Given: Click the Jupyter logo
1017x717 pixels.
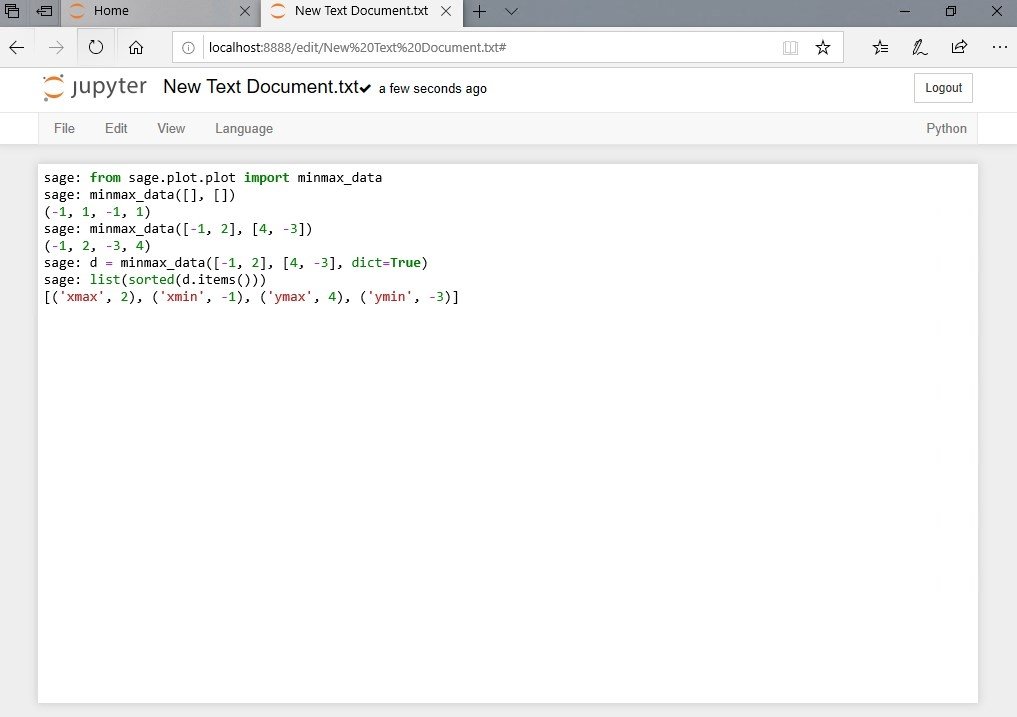Looking at the screenshot, I should click(95, 87).
